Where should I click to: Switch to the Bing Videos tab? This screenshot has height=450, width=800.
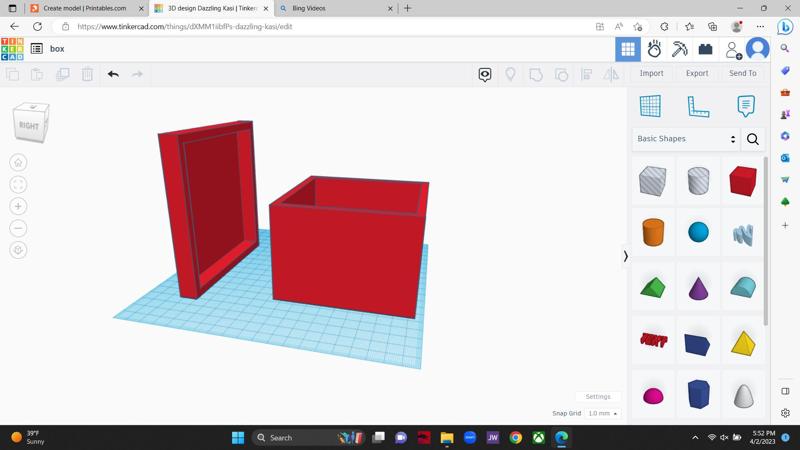(309, 8)
